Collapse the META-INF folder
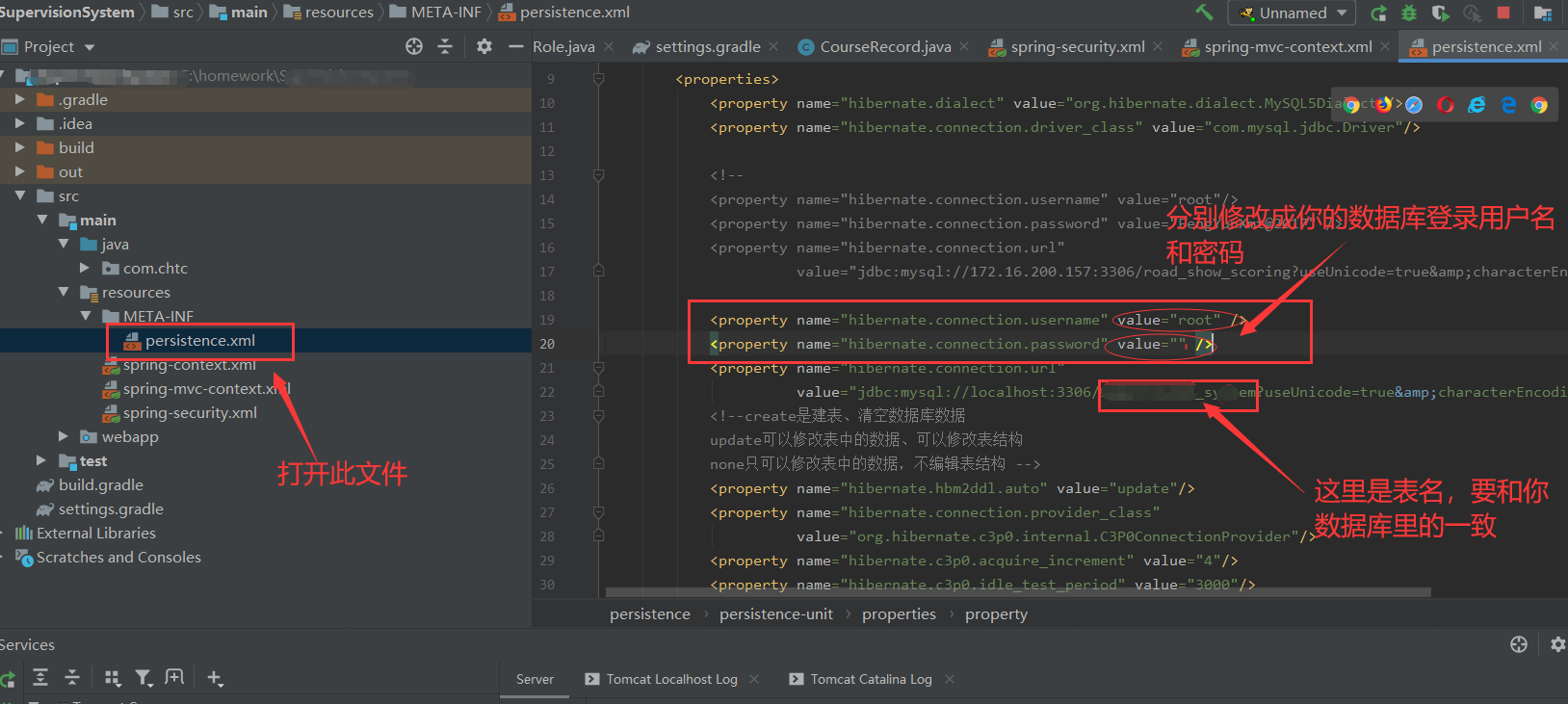This screenshot has height=704, width=1568. click(85, 316)
